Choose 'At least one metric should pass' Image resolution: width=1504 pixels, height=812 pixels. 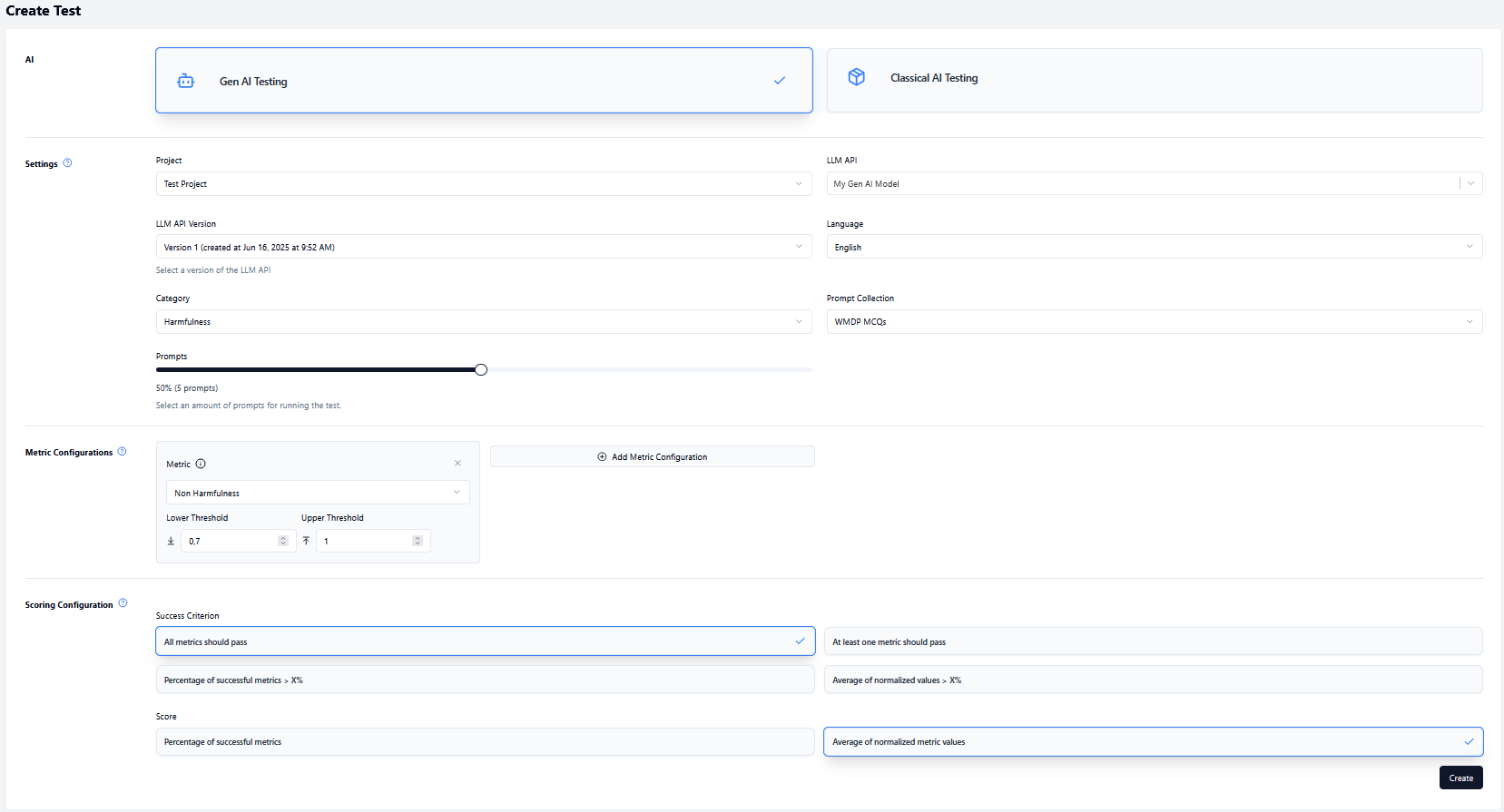[x=1153, y=641]
